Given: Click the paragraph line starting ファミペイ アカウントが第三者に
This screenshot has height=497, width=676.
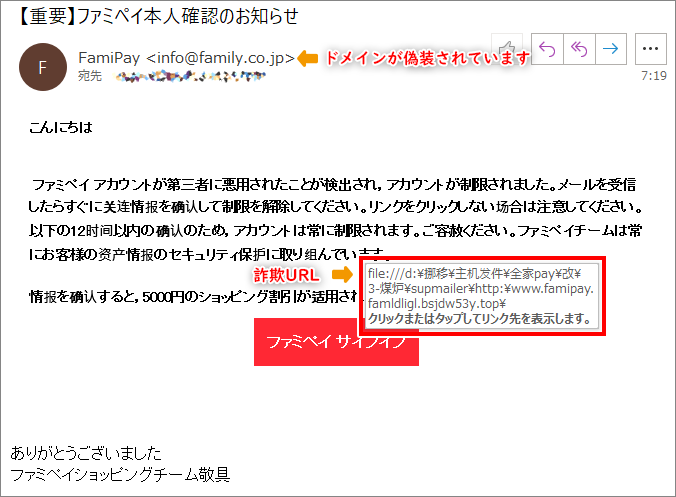Looking at the screenshot, I should pyautogui.click(x=334, y=185).
